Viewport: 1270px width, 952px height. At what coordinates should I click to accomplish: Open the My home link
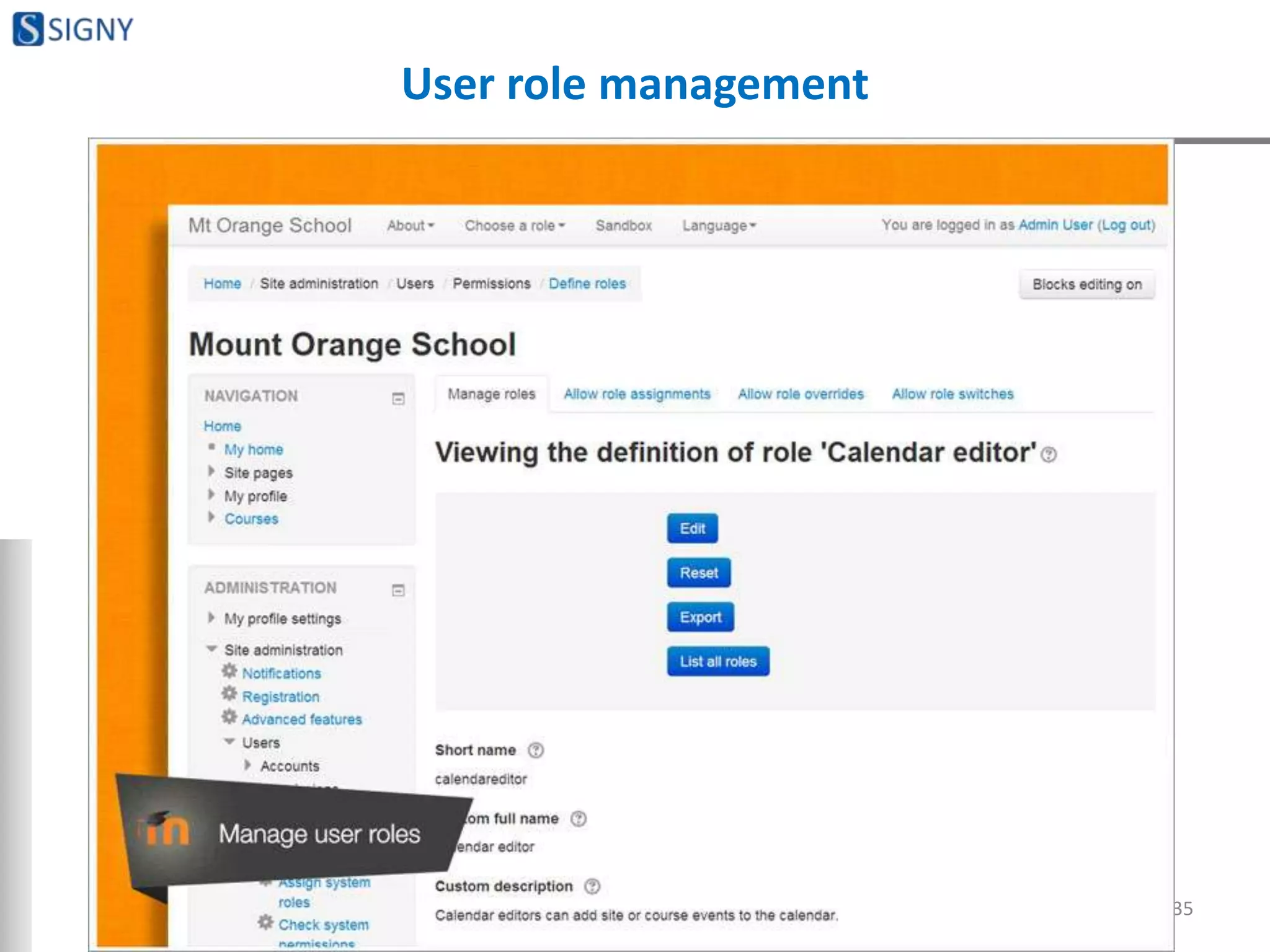[254, 449]
